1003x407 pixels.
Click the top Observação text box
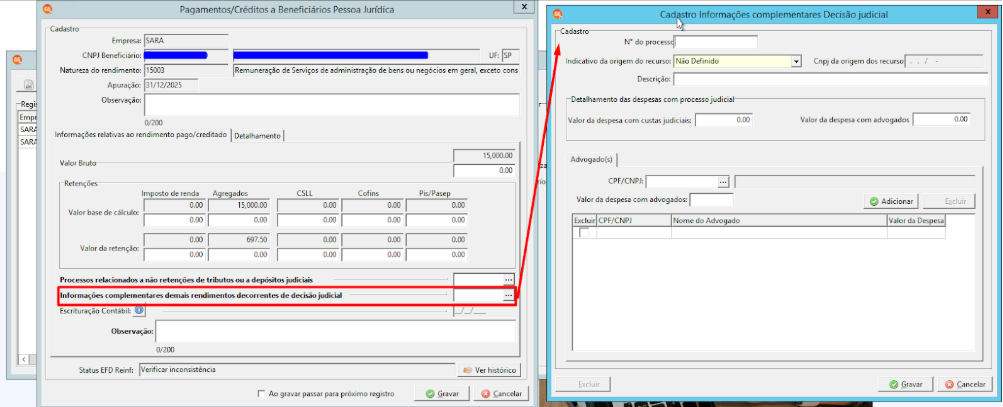(331, 106)
